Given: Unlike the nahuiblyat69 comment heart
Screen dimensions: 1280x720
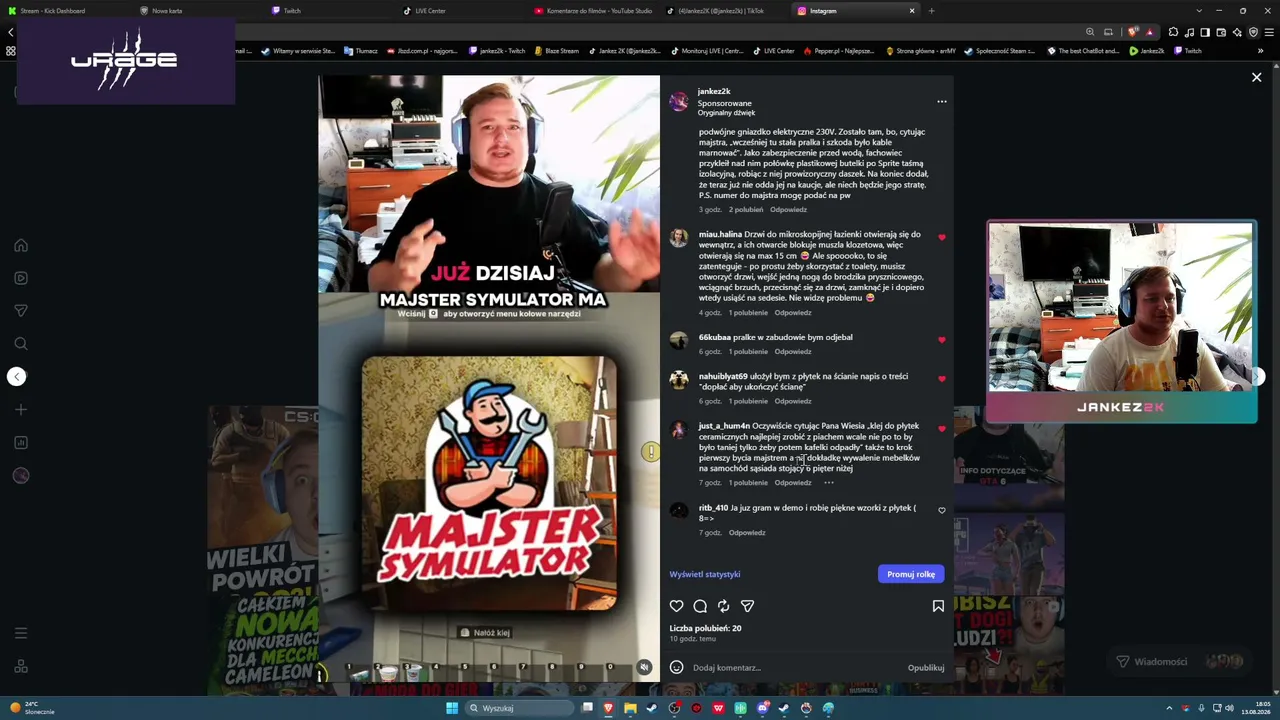Looking at the screenshot, I should pos(942,379).
